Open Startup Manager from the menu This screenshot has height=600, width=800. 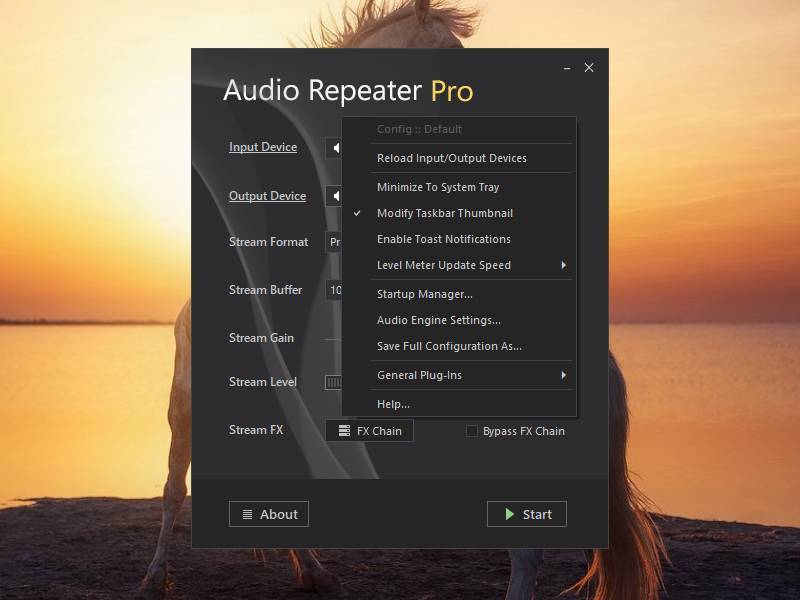coord(459,294)
